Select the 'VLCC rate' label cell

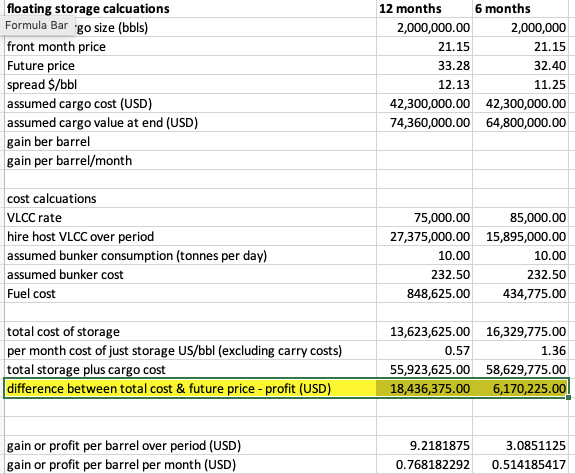(190, 217)
